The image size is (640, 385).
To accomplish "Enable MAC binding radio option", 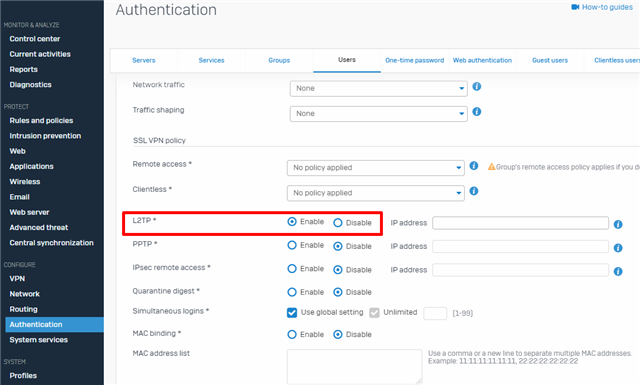I will click(x=292, y=335).
